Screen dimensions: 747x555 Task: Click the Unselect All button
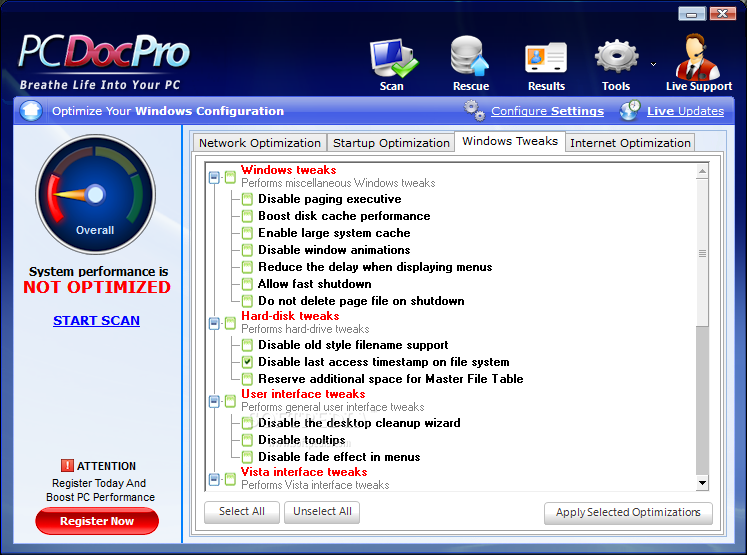pos(322,512)
